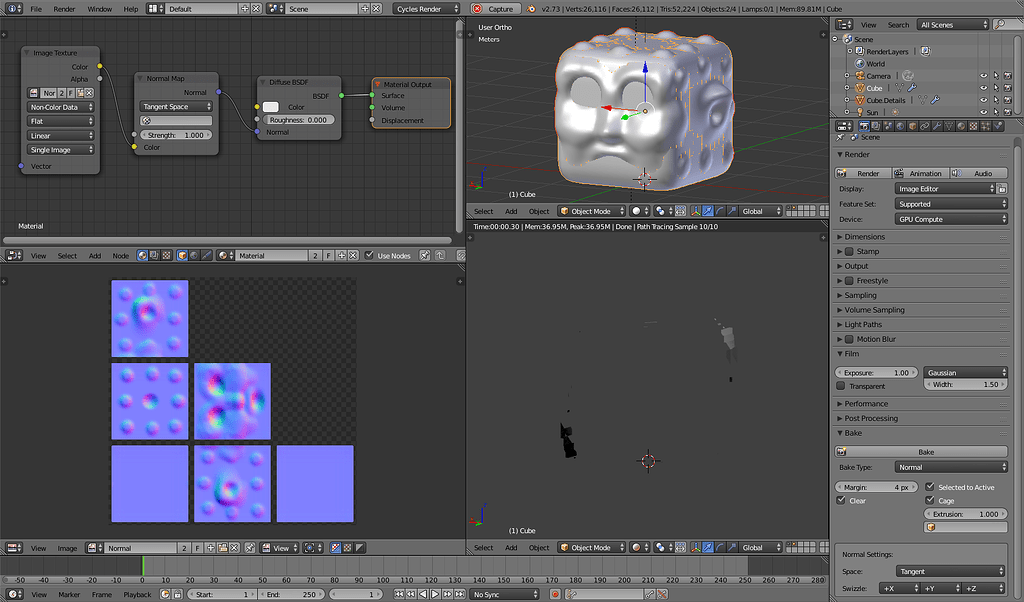This screenshot has height=602, width=1024.
Task: Open the Feature Set Supported dropdown
Action: (x=951, y=204)
